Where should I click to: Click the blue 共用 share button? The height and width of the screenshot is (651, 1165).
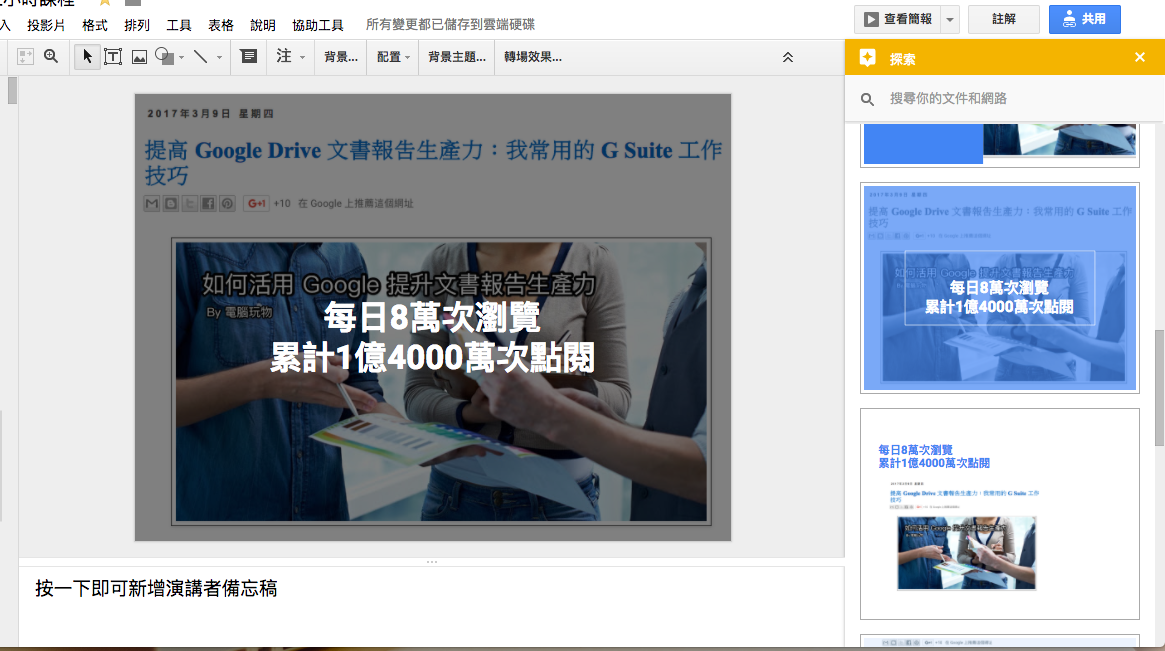click(x=1085, y=19)
